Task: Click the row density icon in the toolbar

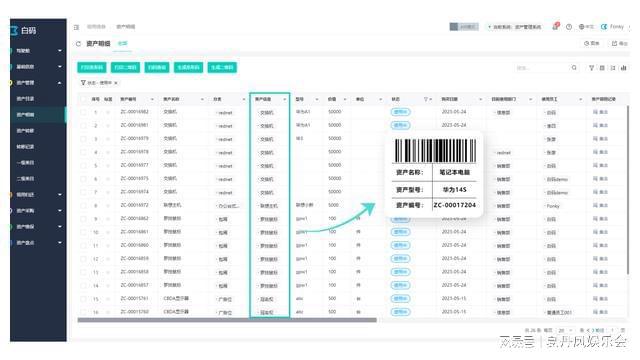Action: coord(613,68)
